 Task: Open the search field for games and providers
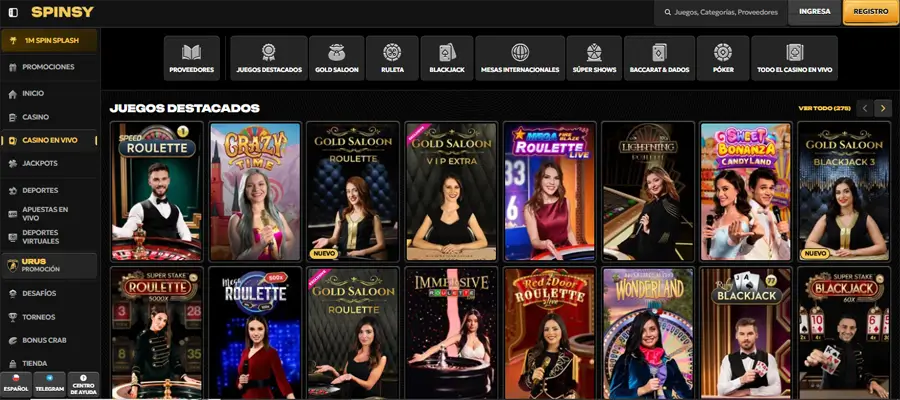click(720, 12)
